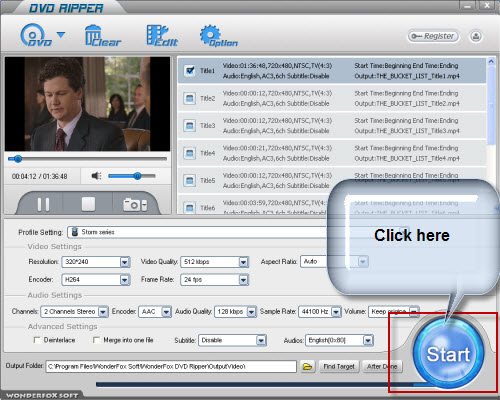
Task: Open the Edit film-strip tool
Action: [x=162, y=35]
